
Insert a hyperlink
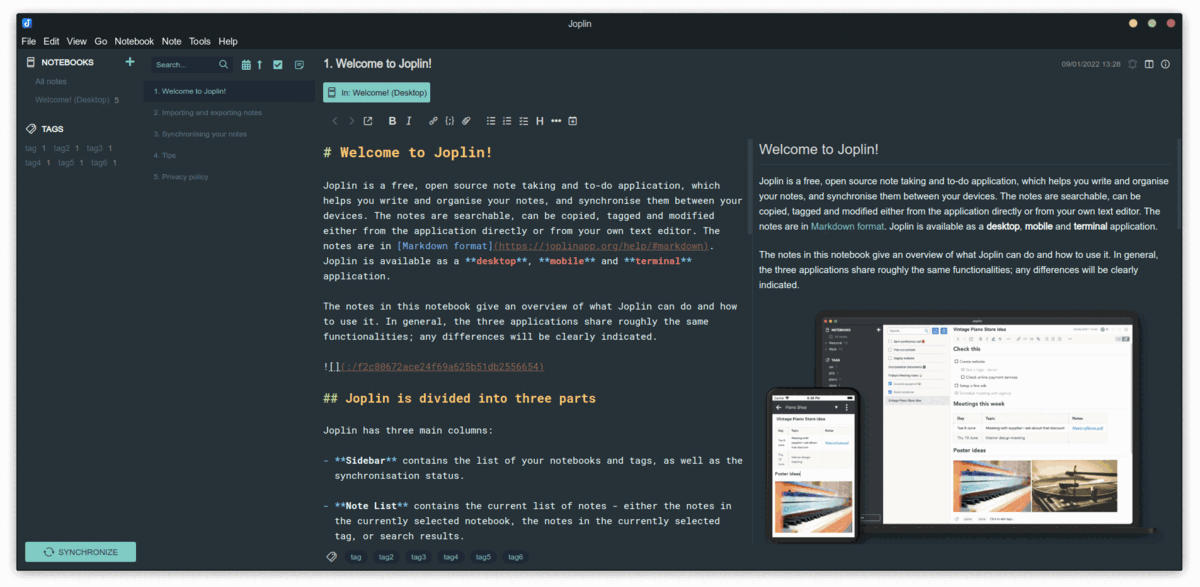tap(433, 121)
